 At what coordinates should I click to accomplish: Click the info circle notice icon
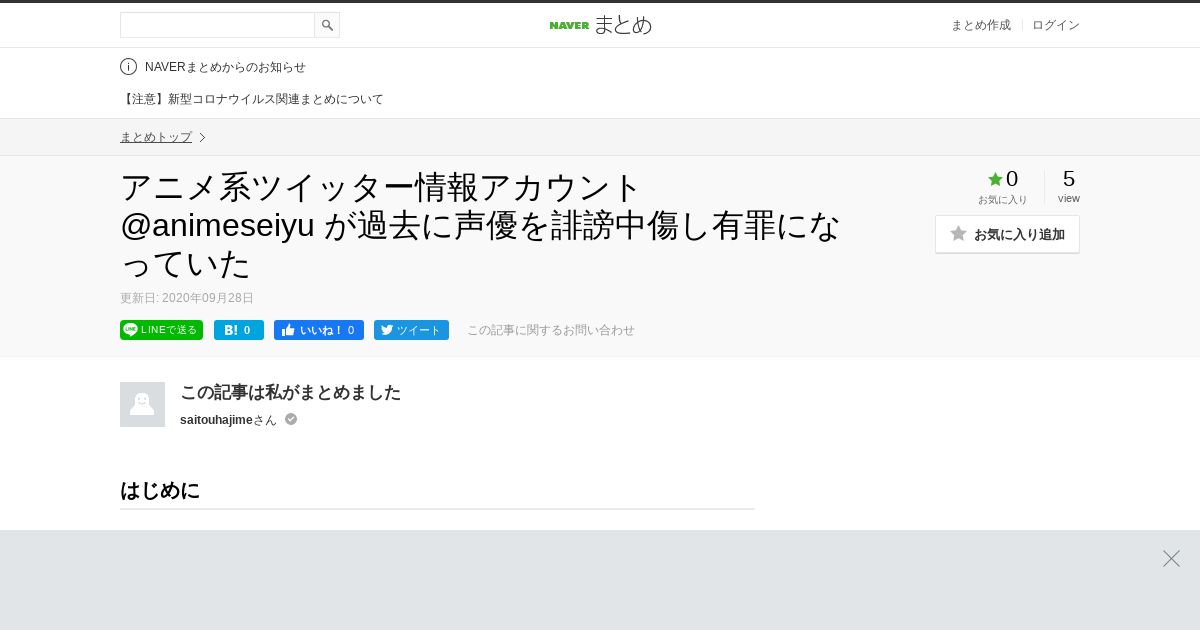point(128,67)
